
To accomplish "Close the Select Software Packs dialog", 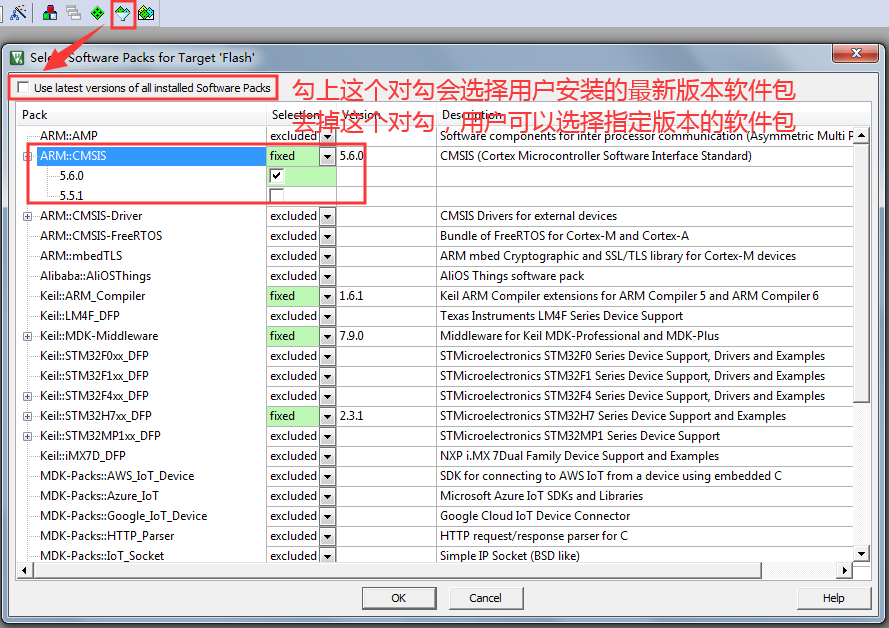I will point(856,53).
